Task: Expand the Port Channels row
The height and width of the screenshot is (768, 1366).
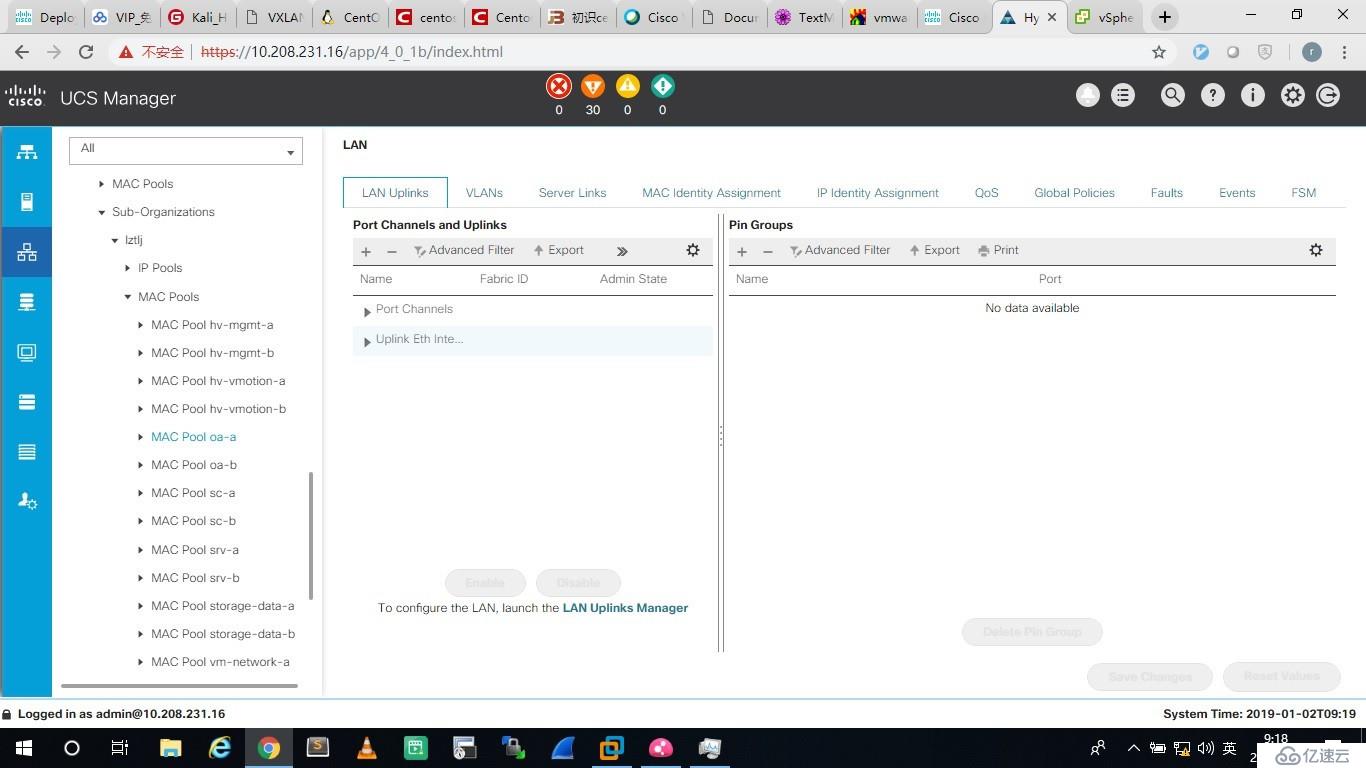Action: [367, 312]
